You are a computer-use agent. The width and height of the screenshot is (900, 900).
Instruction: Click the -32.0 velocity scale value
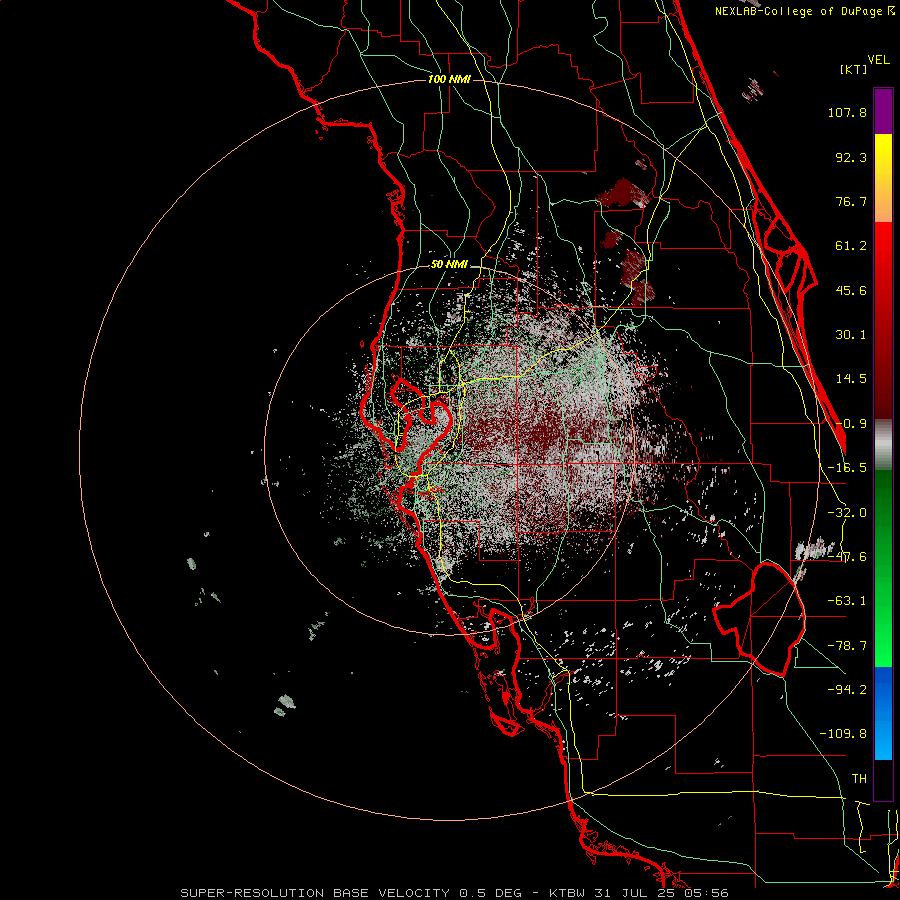coord(847,513)
